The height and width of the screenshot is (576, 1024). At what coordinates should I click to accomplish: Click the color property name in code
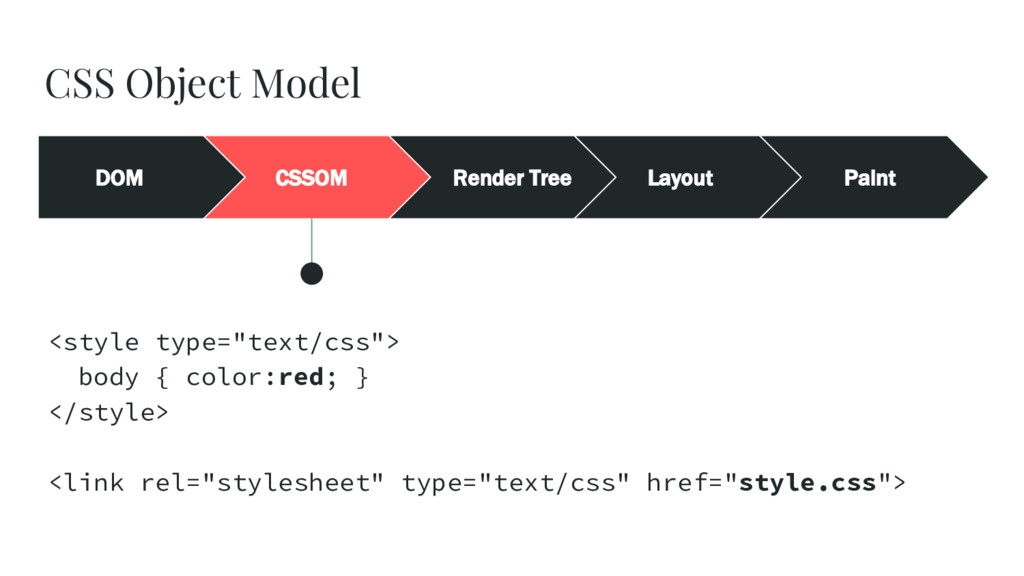coord(225,377)
